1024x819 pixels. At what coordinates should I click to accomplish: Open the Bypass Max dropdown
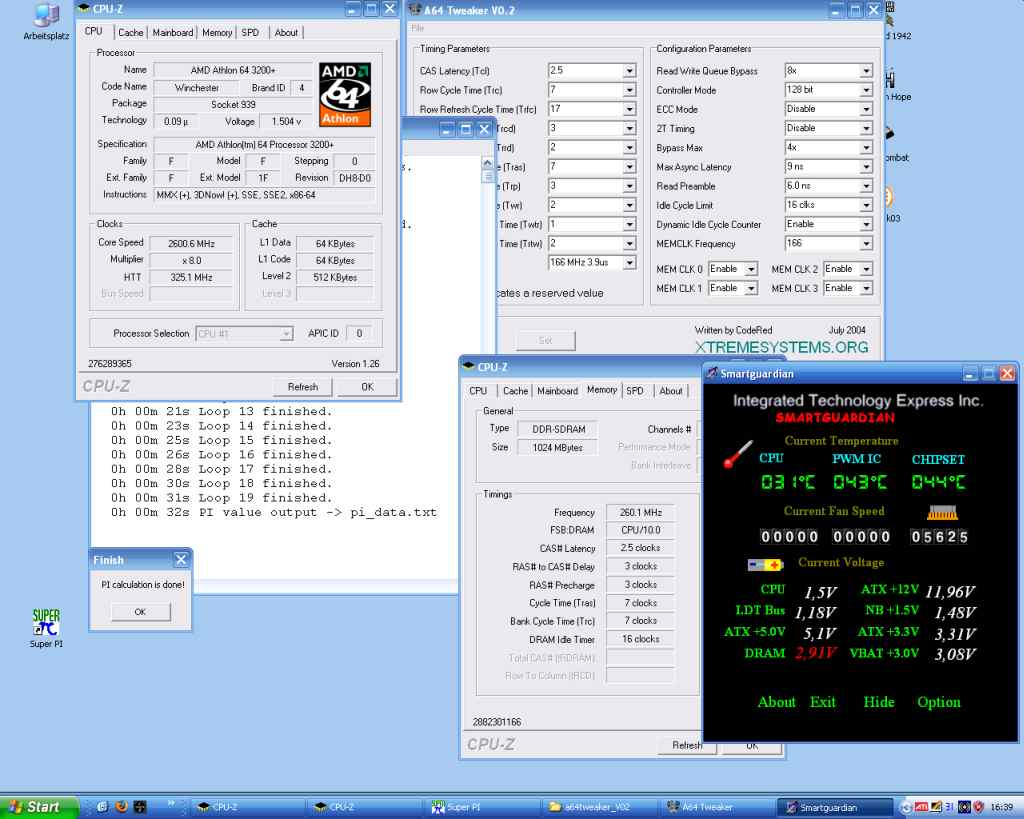point(866,148)
